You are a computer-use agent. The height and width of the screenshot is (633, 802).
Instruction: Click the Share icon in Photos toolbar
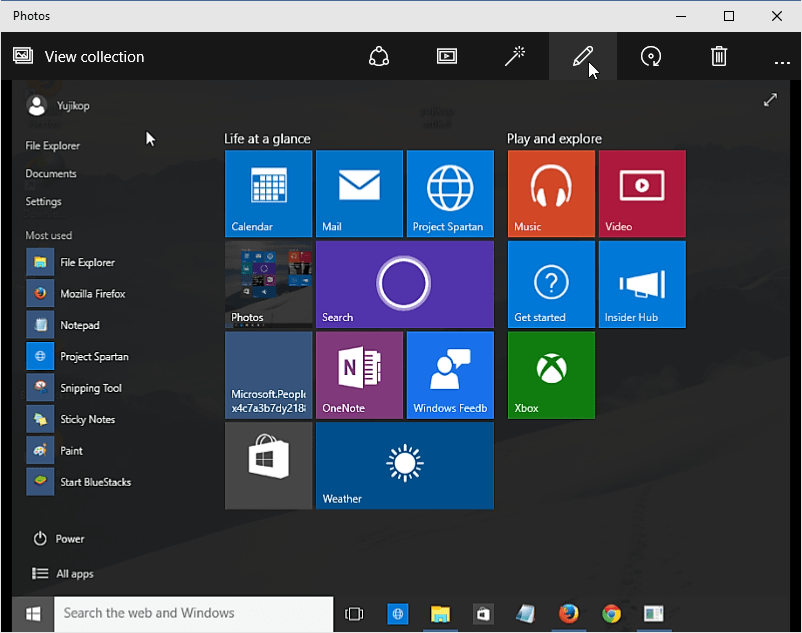378,56
